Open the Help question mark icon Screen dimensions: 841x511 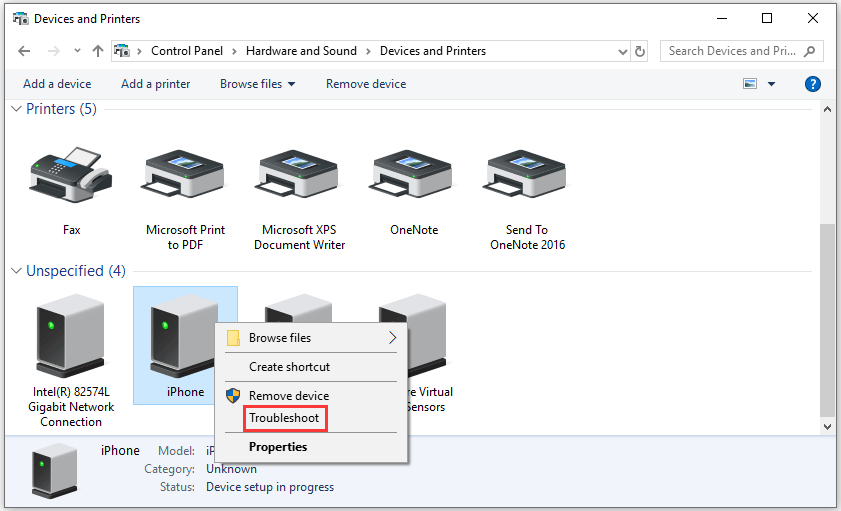tap(813, 84)
